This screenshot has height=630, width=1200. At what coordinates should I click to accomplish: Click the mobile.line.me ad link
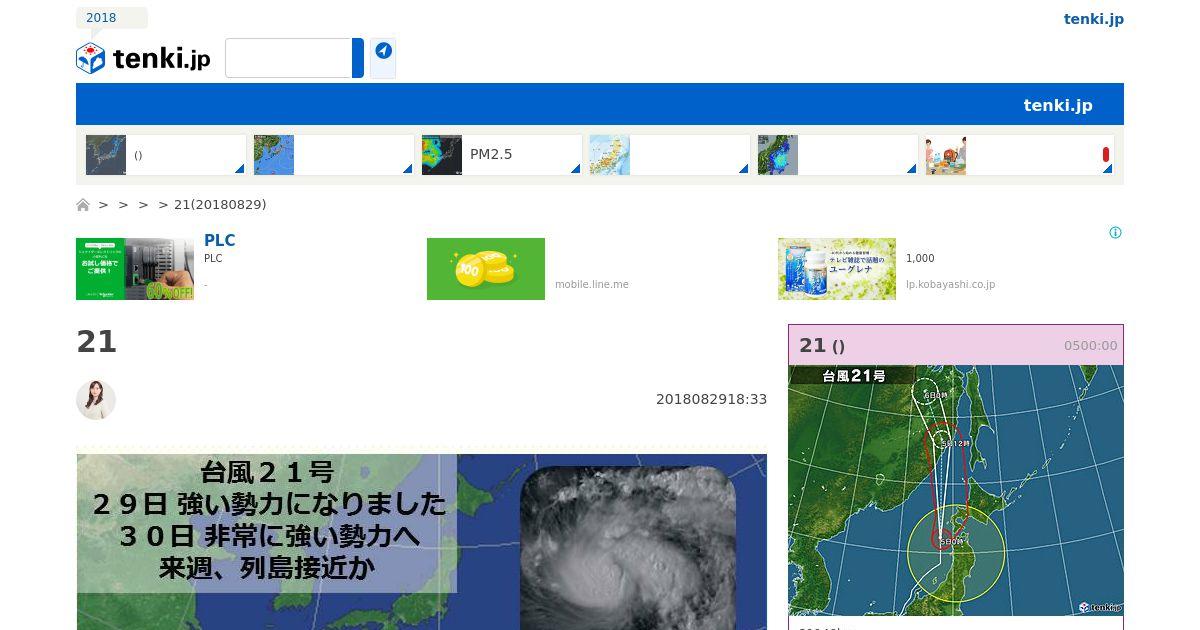[x=592, y=284]
